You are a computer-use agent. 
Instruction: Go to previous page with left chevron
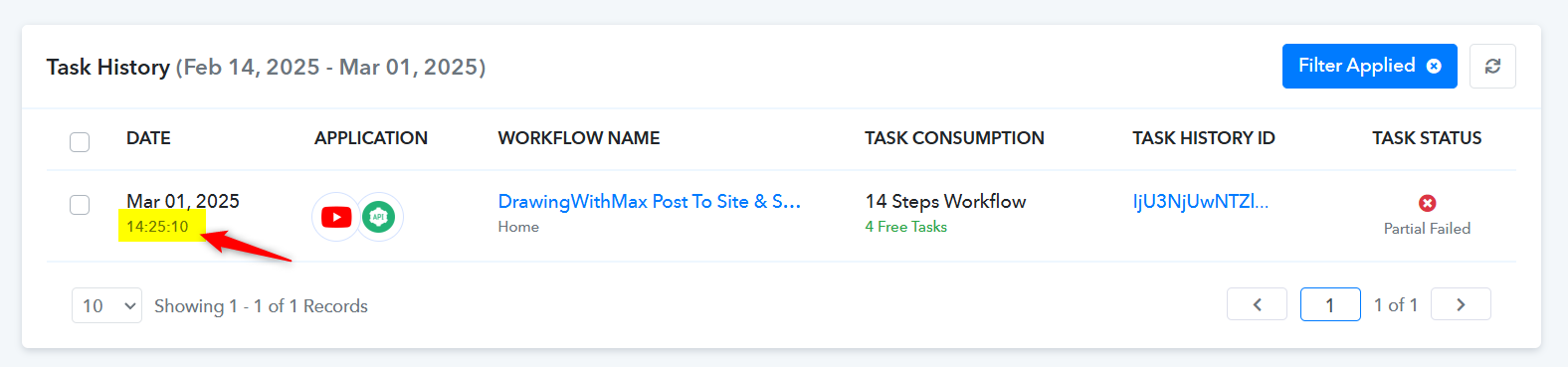coord(1257,304)
